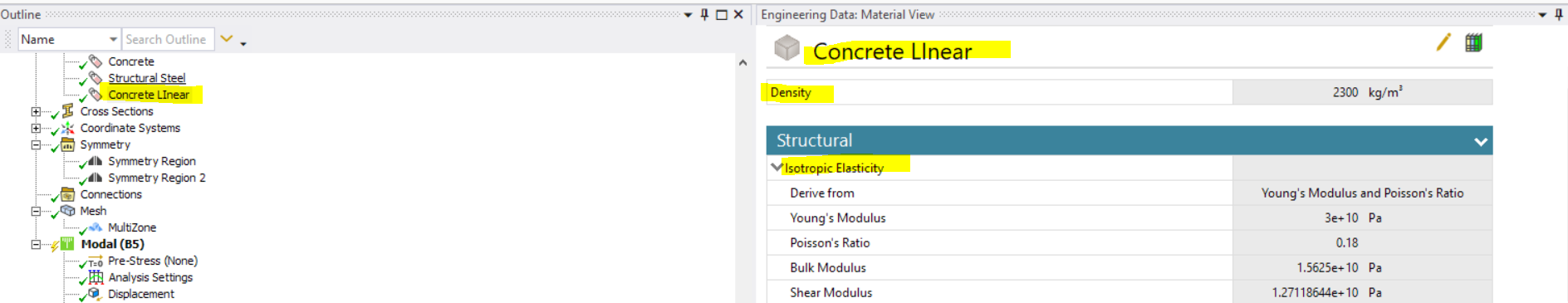Click the Young's Modulus property label
Screen dimensions: 1568x303
pos(838,217)
